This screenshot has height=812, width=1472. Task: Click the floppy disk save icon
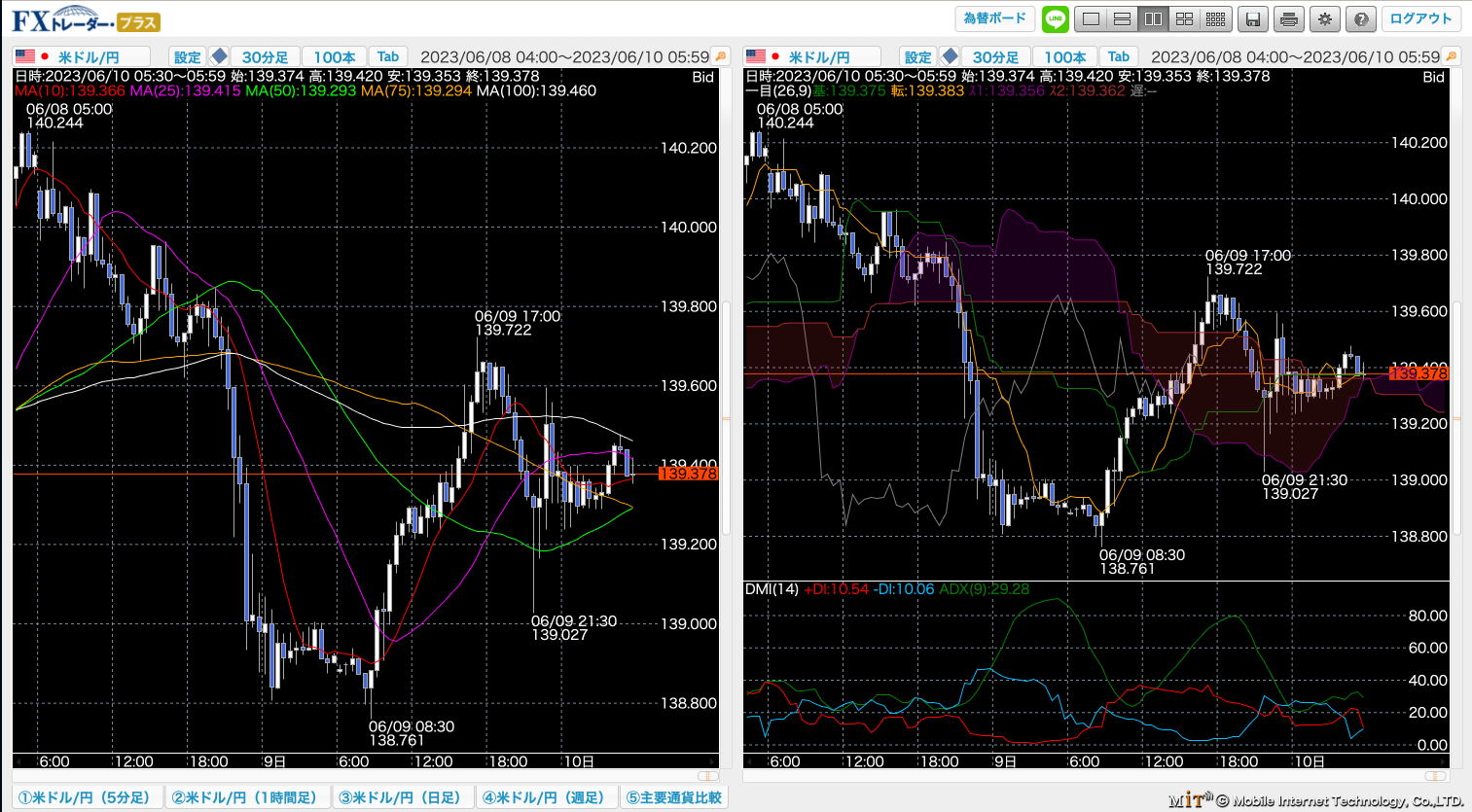pyautogui.click(x=1253, y=19)
